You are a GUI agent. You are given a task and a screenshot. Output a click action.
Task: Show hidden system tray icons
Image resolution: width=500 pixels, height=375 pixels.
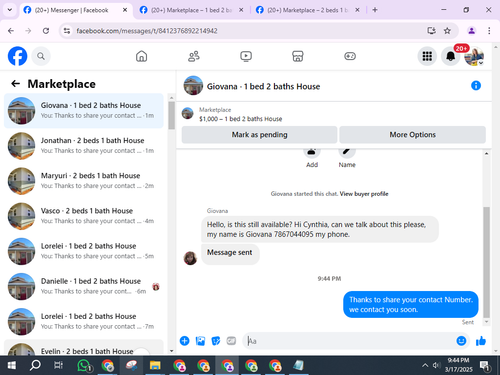click(x=425, y=366)
